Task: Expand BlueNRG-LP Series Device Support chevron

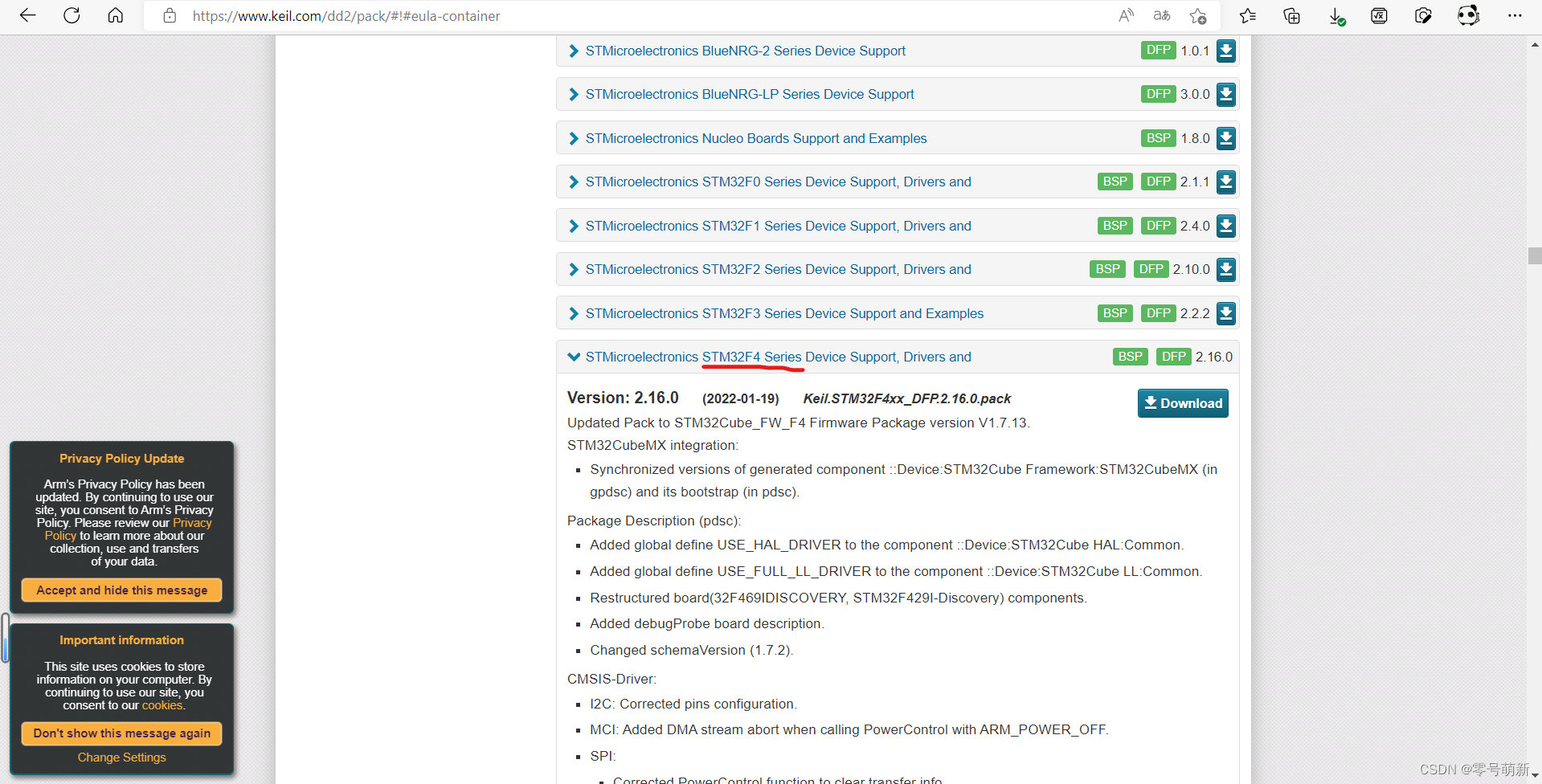Action: pos(574,94)
